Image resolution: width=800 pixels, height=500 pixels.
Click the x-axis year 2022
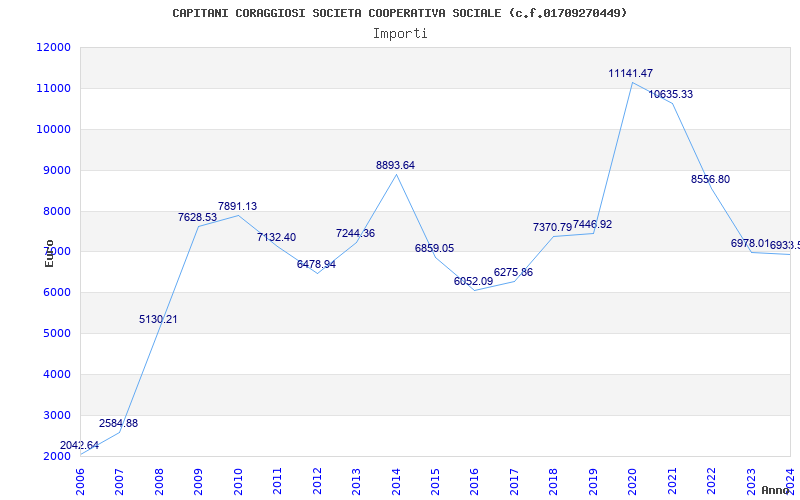click(711, 481)
